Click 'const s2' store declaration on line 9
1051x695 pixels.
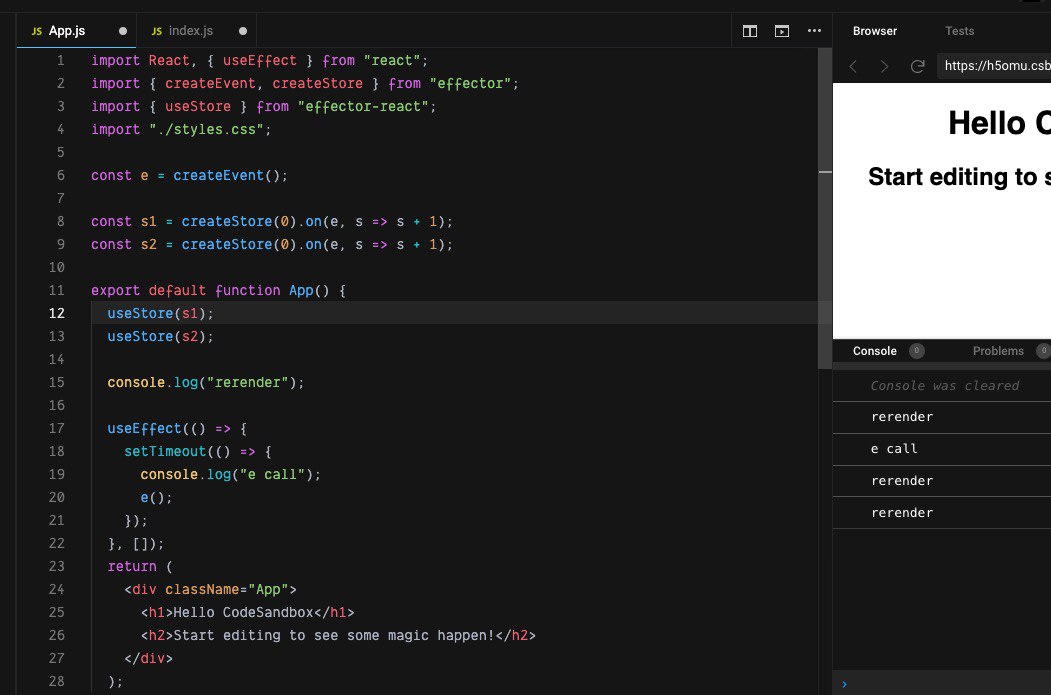(123, 245)
